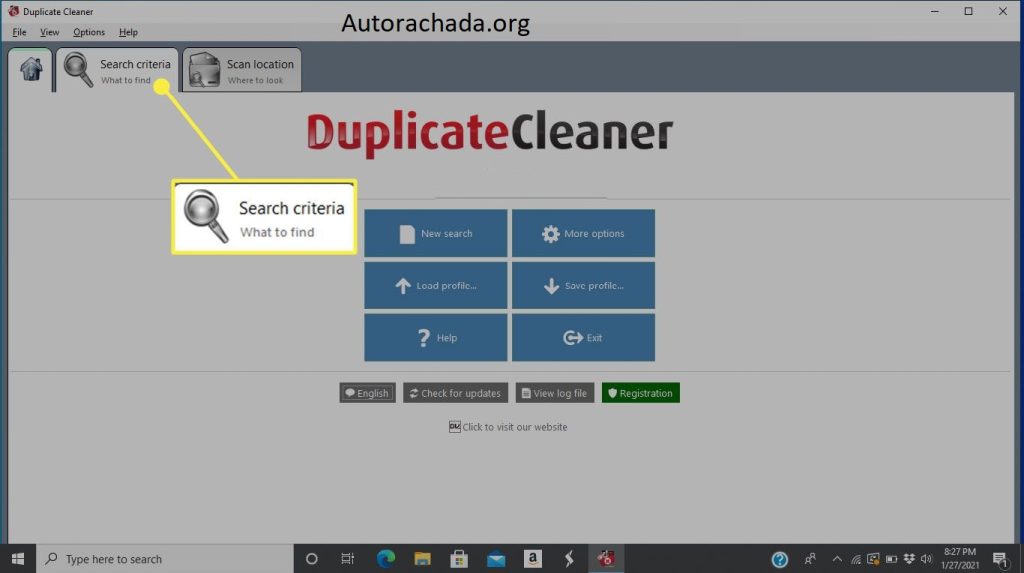1024x573 pixels.
Task: Click the lightning bolt taskbar icon
Action: point(569,559)
